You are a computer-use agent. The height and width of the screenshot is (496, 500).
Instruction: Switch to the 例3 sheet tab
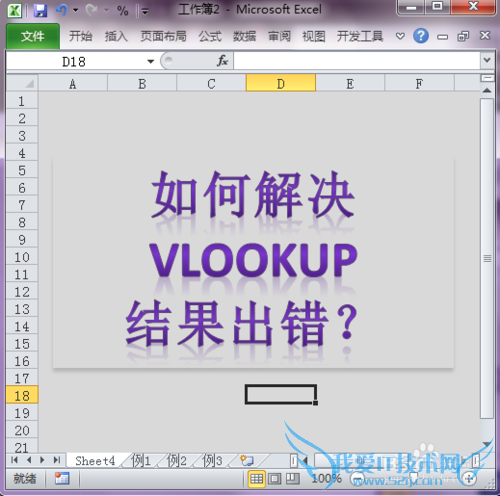tap(213, 461)
